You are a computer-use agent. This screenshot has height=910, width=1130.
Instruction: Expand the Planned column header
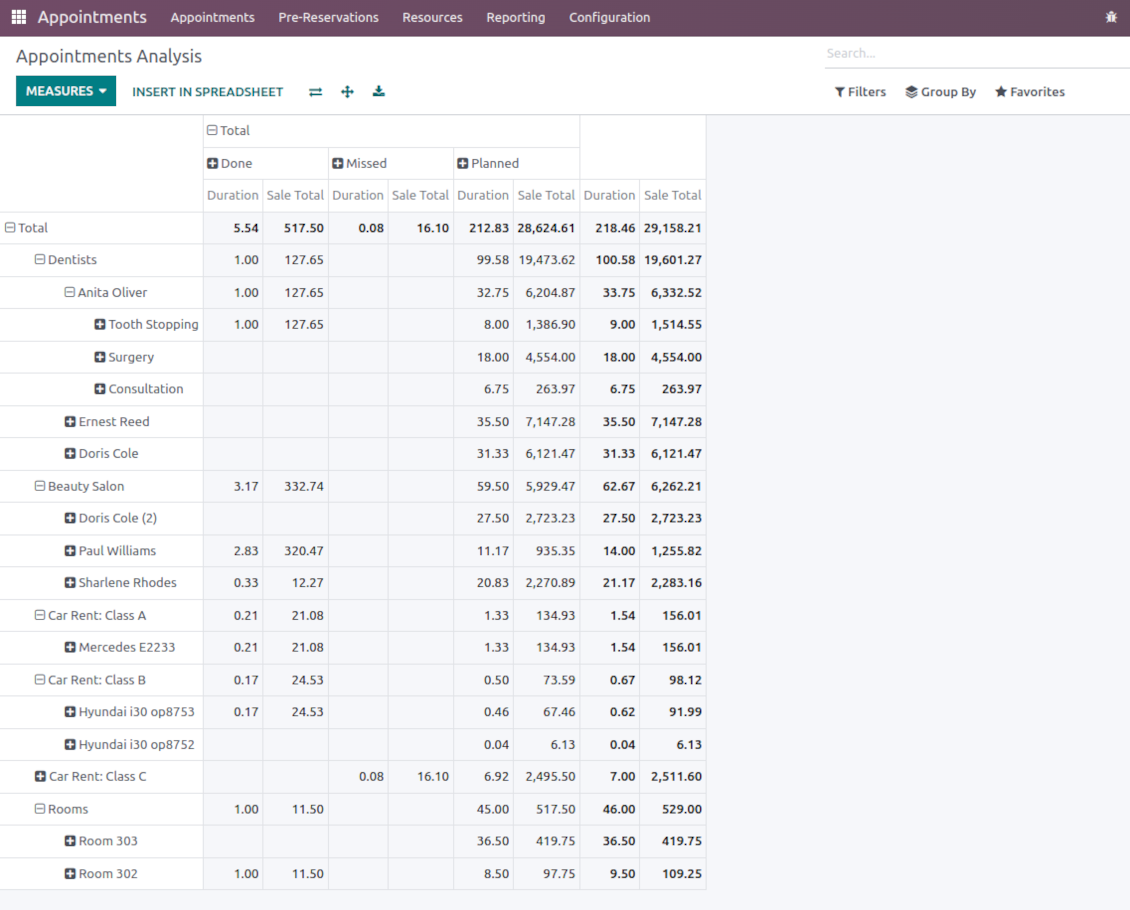[488, 164]
